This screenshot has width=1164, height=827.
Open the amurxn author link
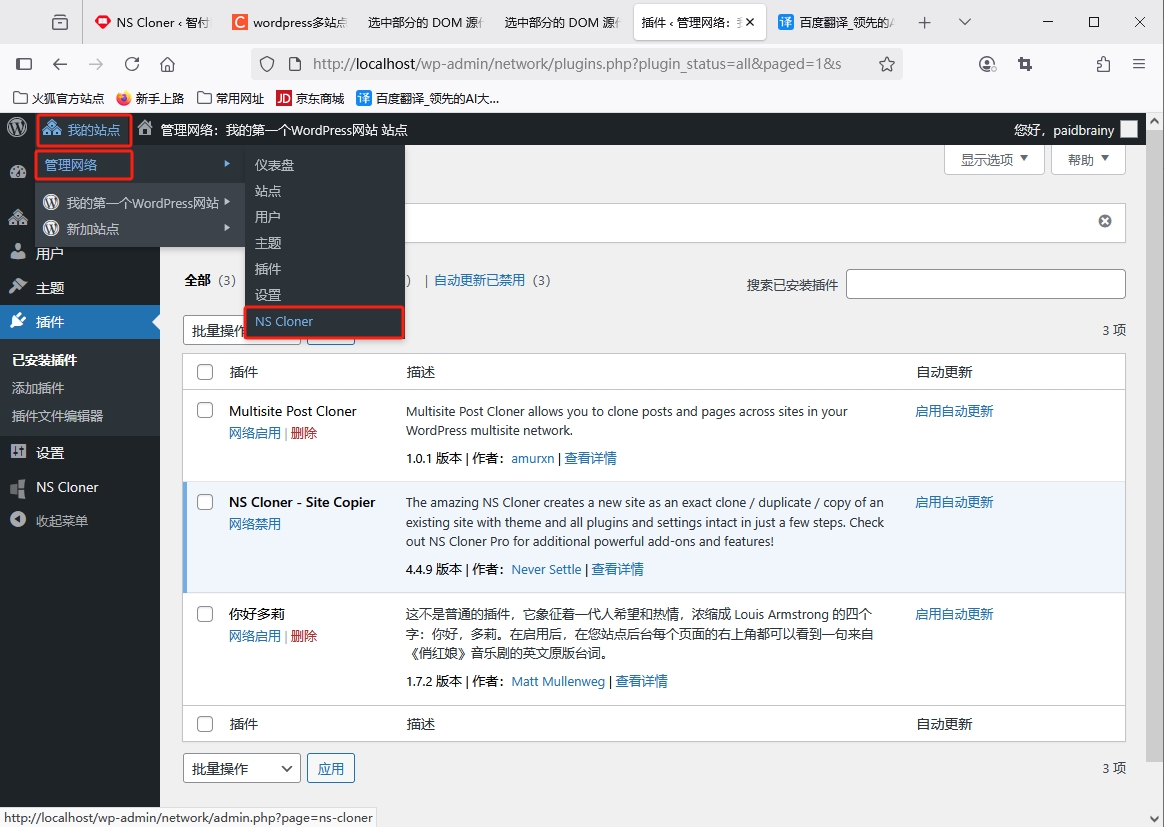pyautogui.click(x=532, y=458)
